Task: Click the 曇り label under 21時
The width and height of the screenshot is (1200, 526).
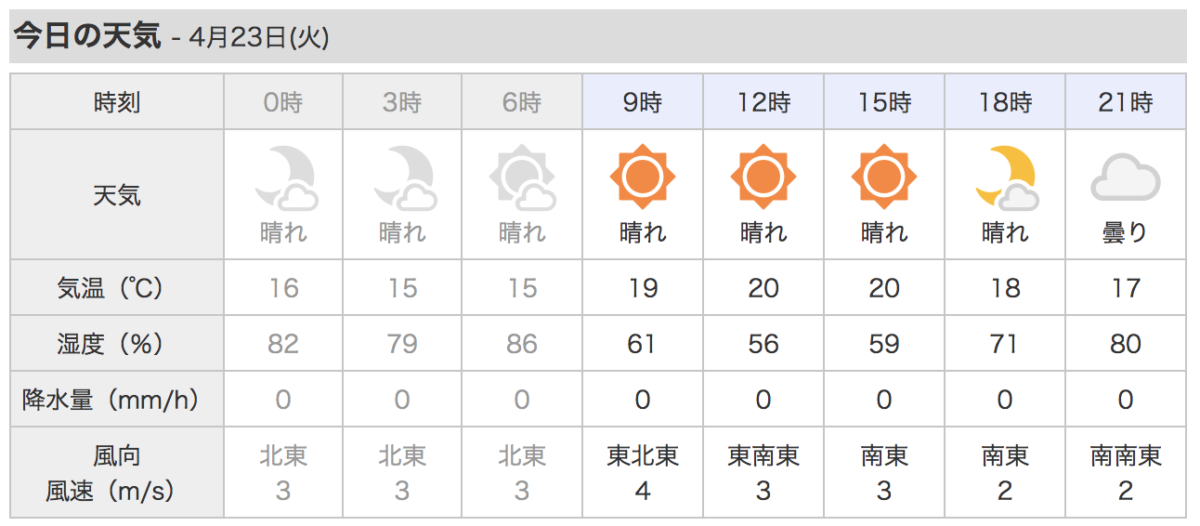Action: [x=1126, y=233]
